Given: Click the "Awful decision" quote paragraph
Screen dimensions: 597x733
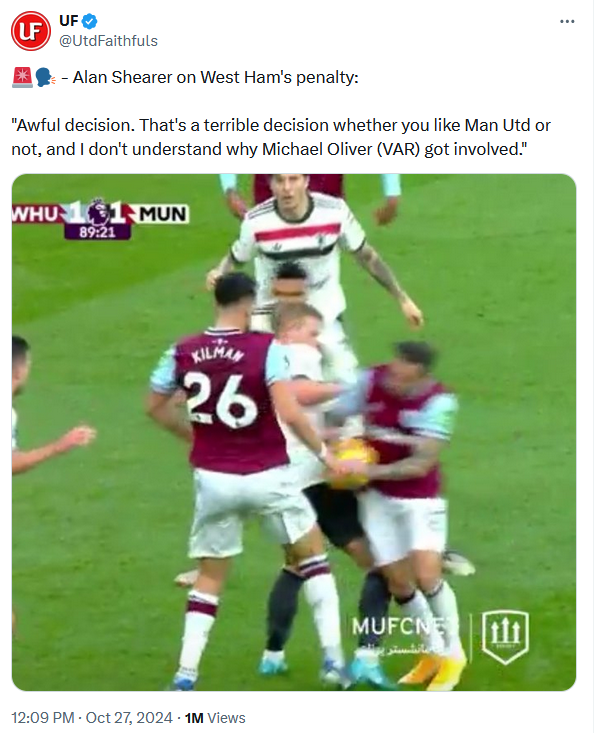Looking at the screenshot, I should click(x=281, y=137).
